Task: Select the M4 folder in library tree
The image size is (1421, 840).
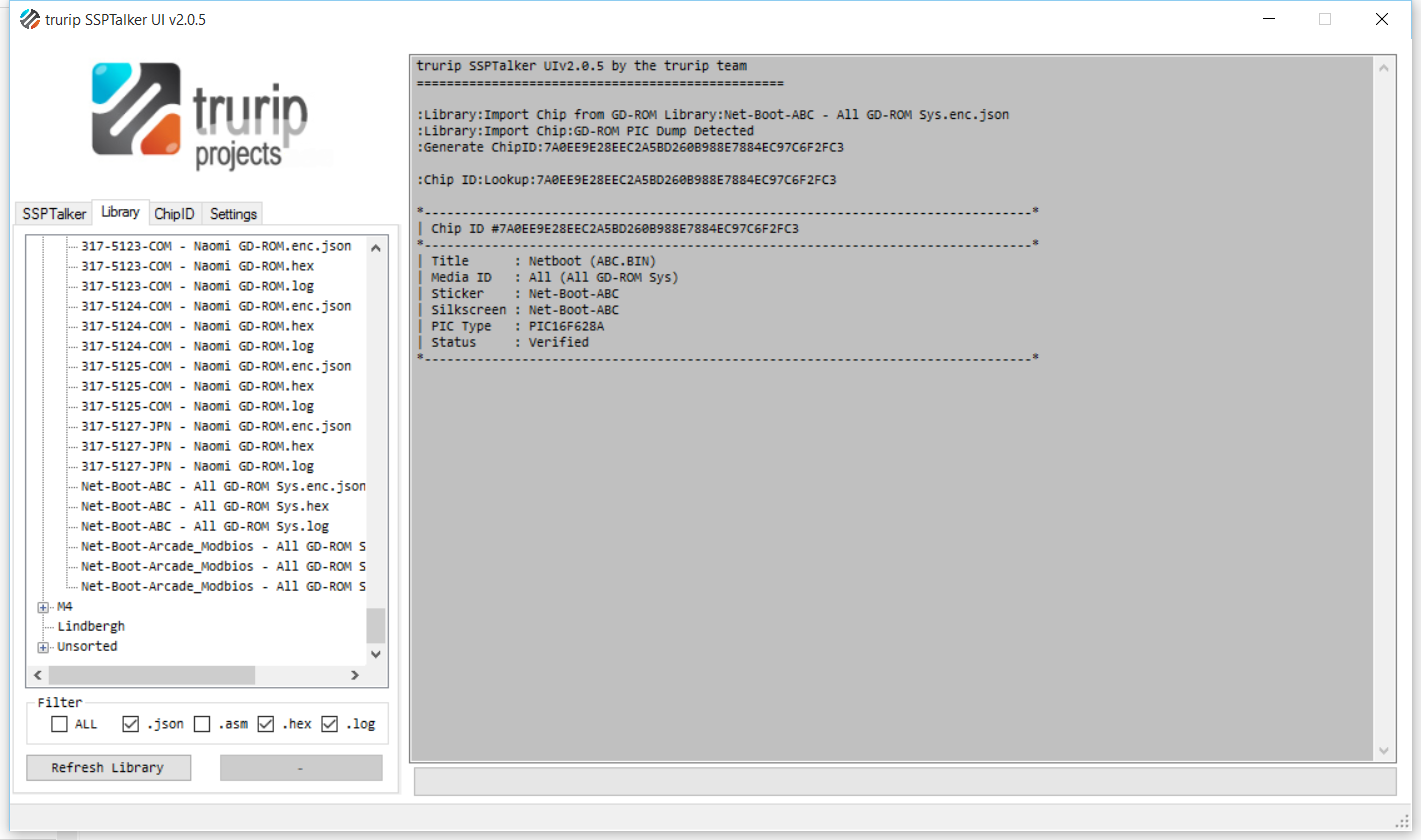Action: 65,606
